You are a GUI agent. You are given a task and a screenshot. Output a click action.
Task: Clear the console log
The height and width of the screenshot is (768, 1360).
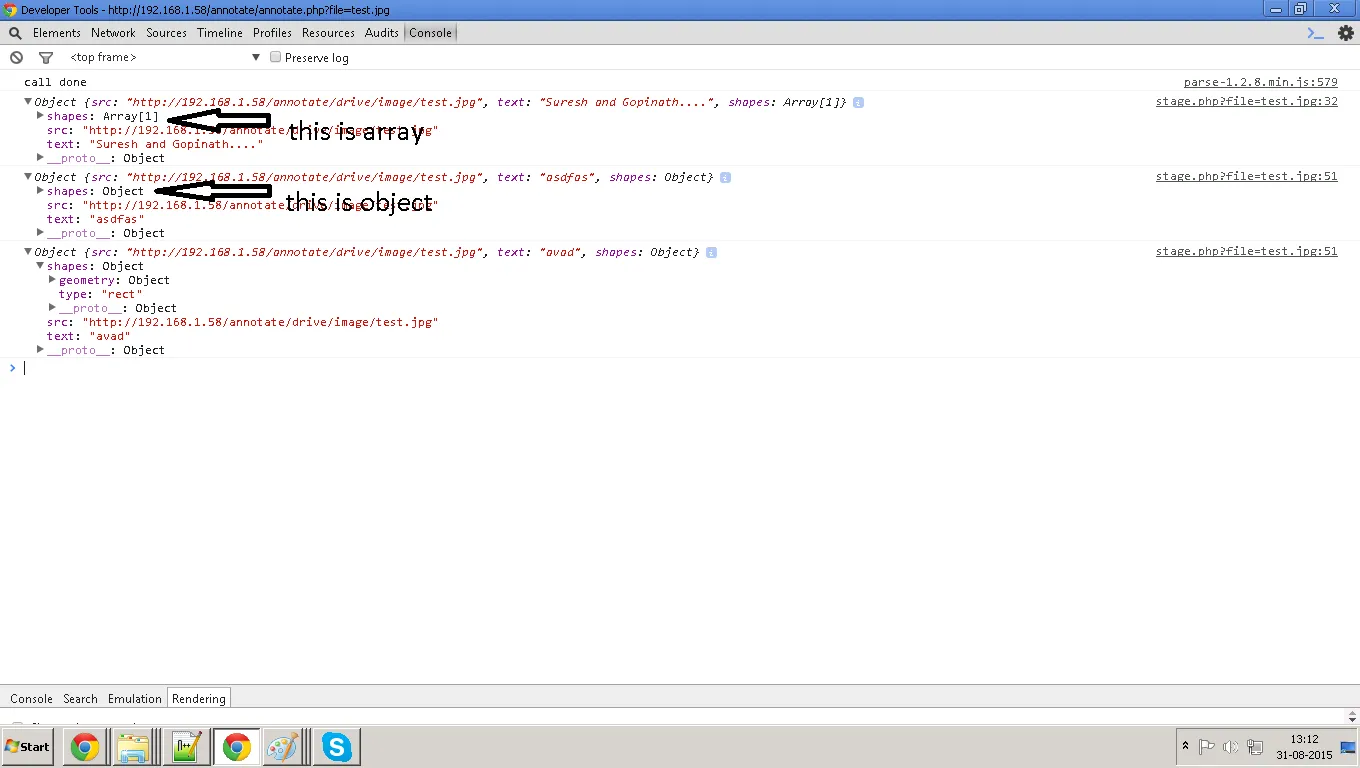pos(17,58)
